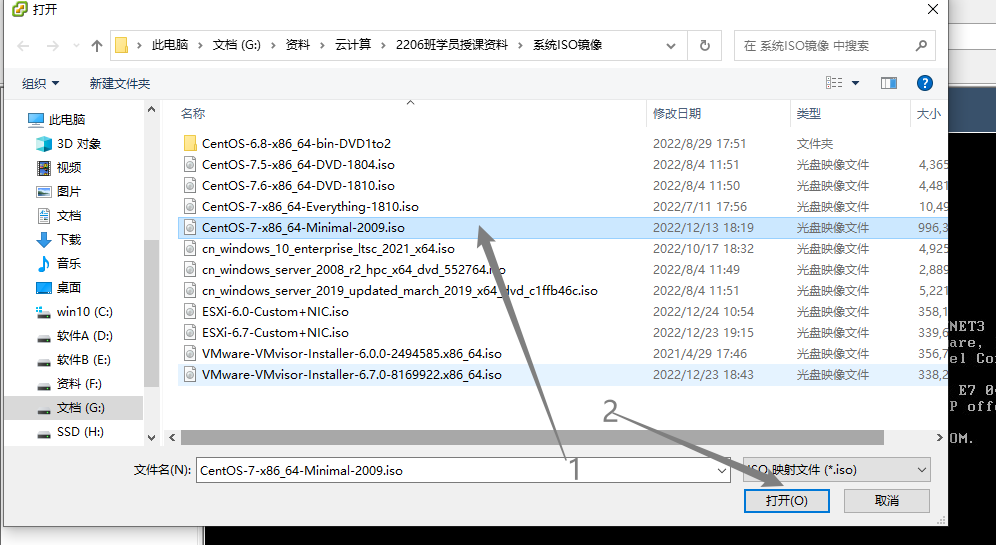Open 桌面 in sidebar
The height and width of the screenshot is (545, 996).
click(69, 287)
